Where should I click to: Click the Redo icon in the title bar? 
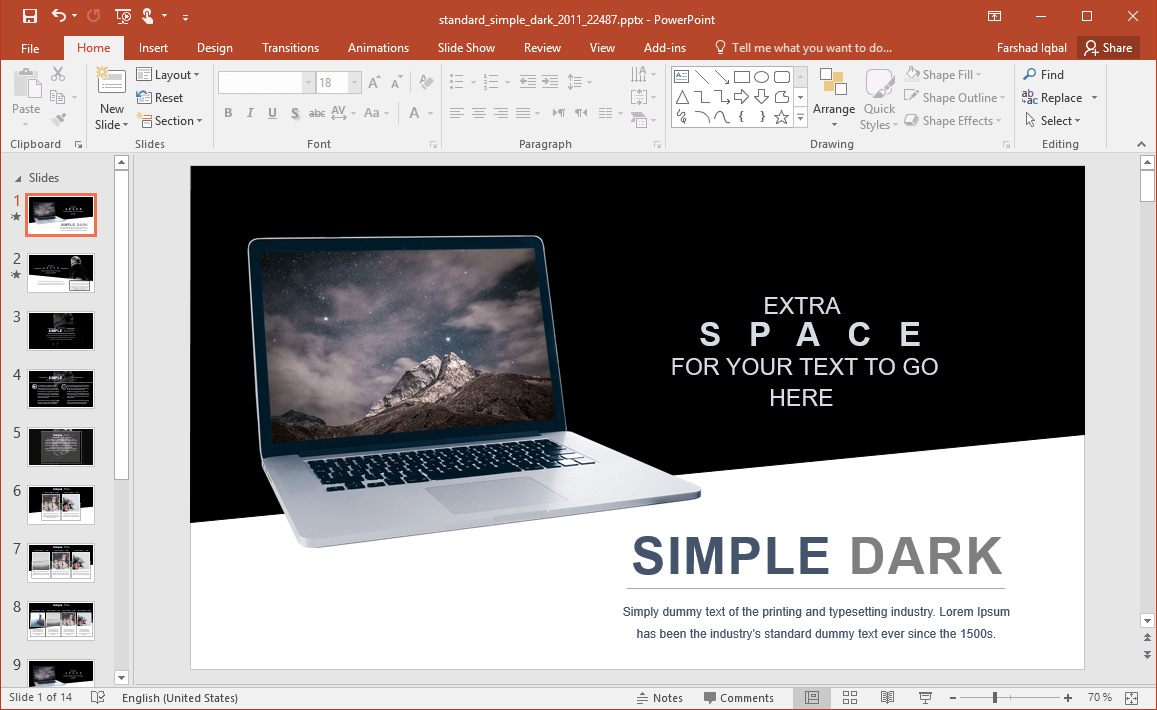[94, 15]
